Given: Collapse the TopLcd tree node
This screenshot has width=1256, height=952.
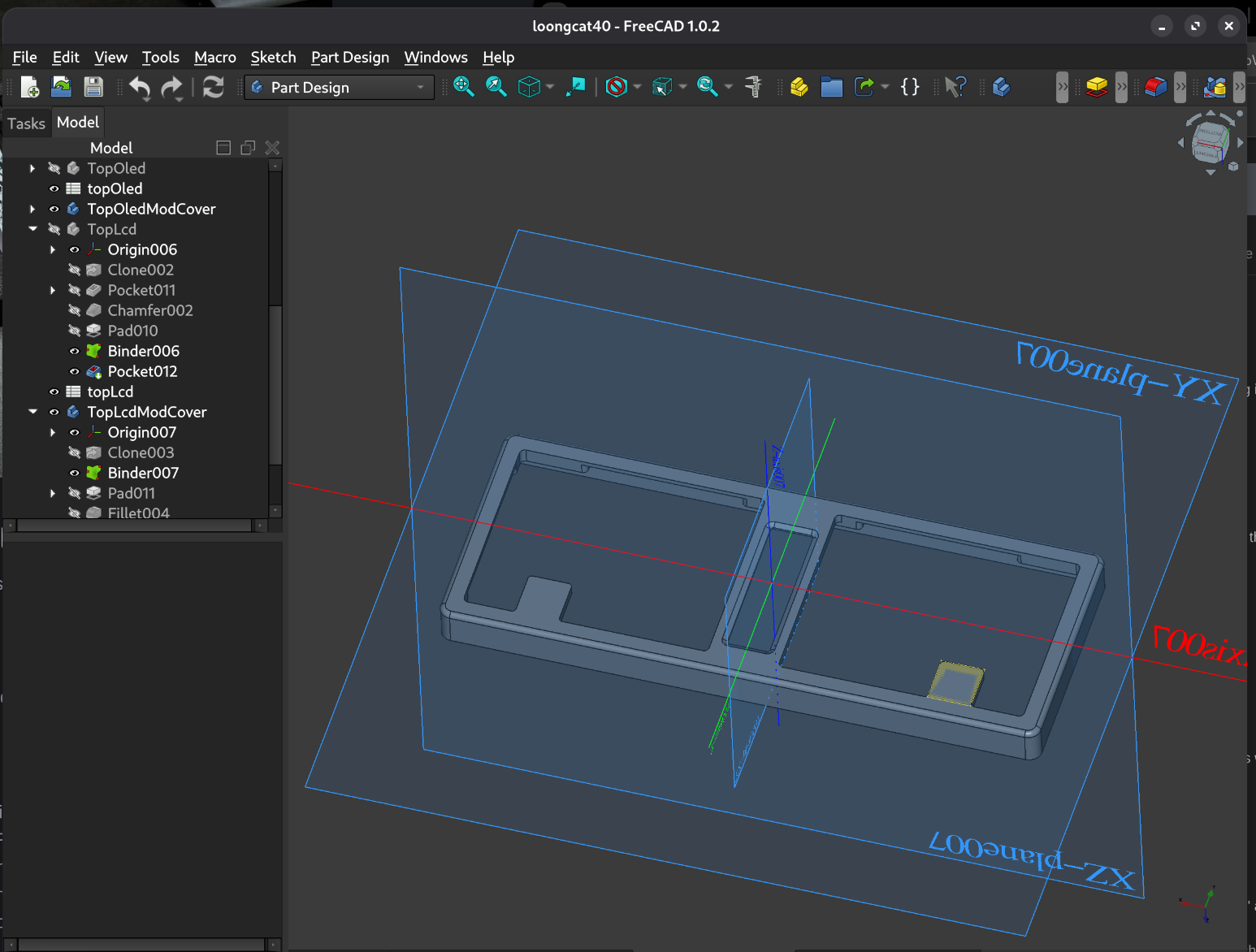Looking at the screenshot, I should click(32, 229).
